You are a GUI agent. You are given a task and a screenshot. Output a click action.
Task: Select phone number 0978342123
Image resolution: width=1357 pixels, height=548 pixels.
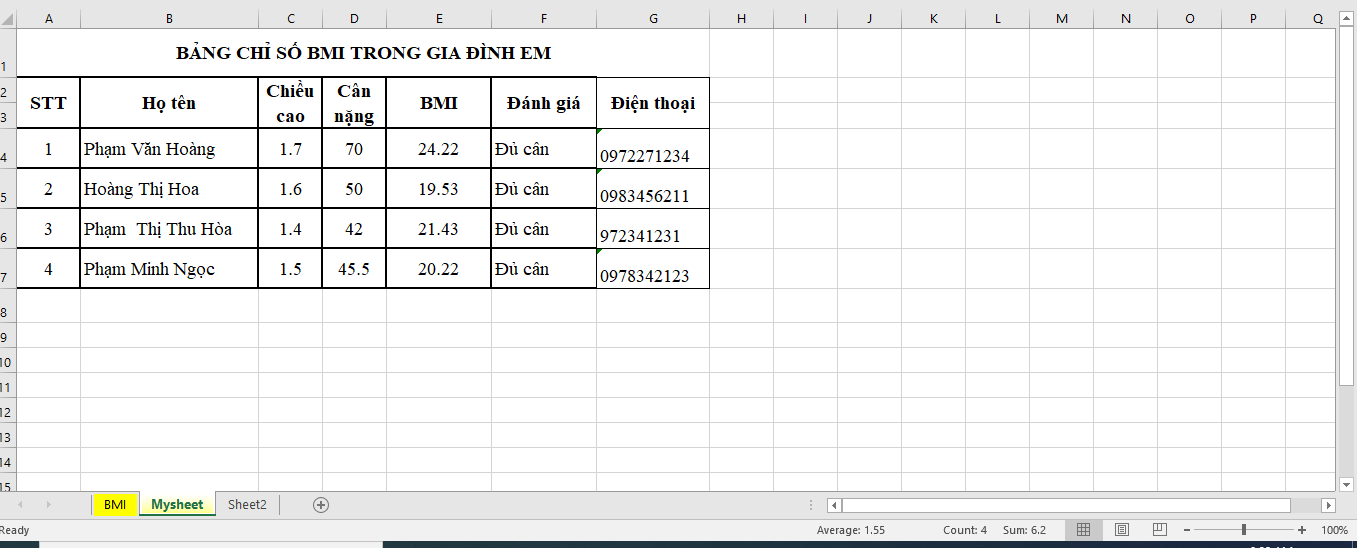[653, 269]
